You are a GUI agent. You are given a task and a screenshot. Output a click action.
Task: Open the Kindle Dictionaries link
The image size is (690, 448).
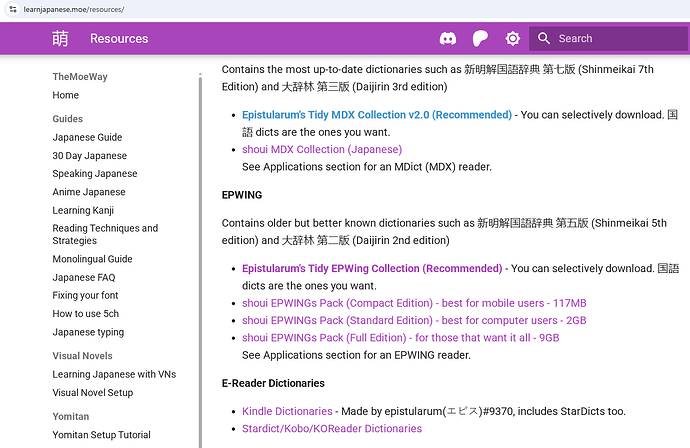(287, 411)
